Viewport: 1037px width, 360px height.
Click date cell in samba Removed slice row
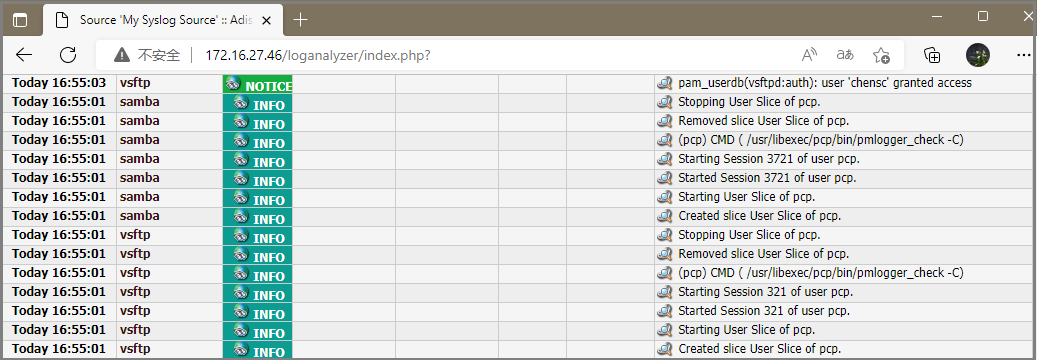click(59, 121)
